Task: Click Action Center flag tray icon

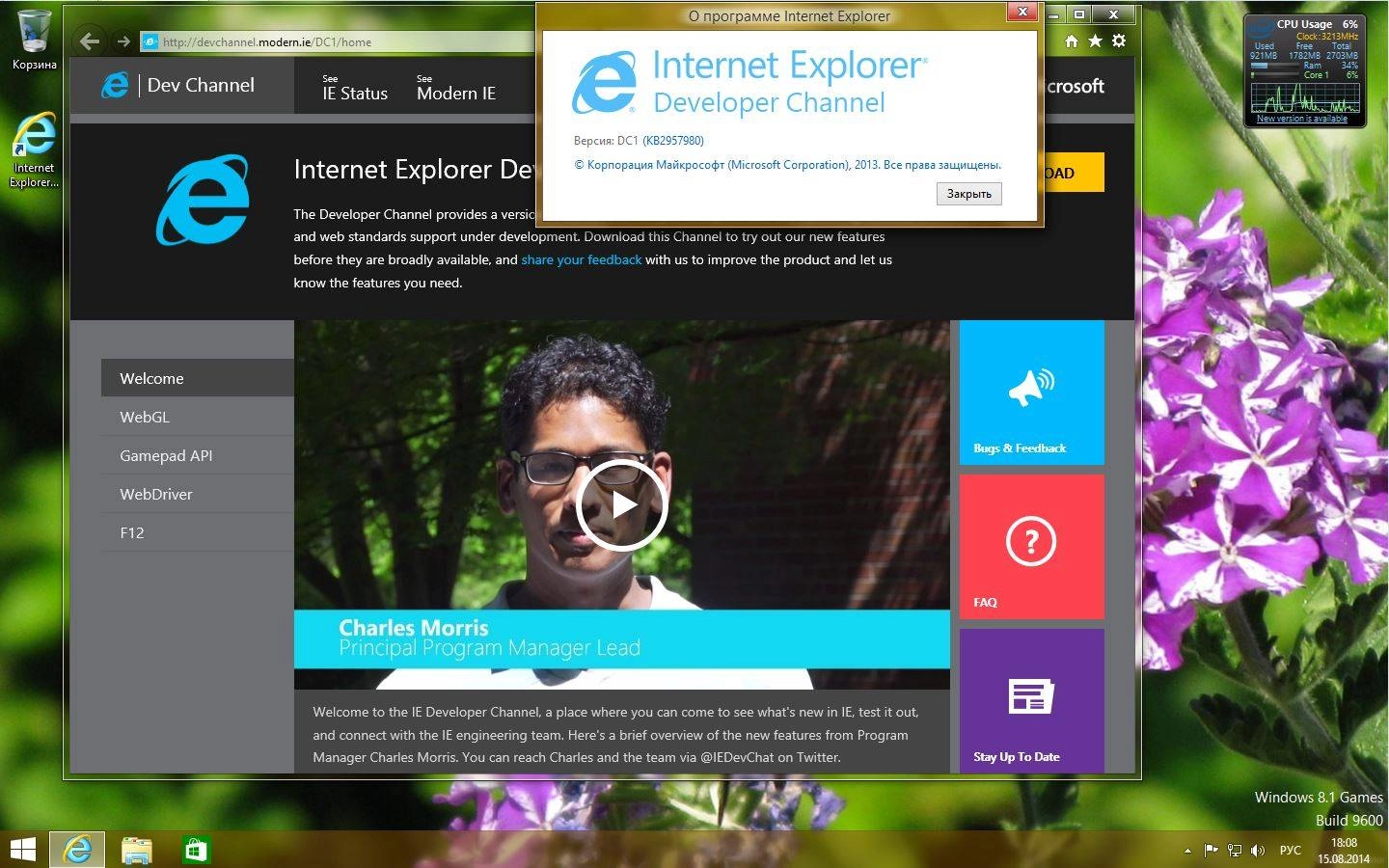Action: point(1211,851)
